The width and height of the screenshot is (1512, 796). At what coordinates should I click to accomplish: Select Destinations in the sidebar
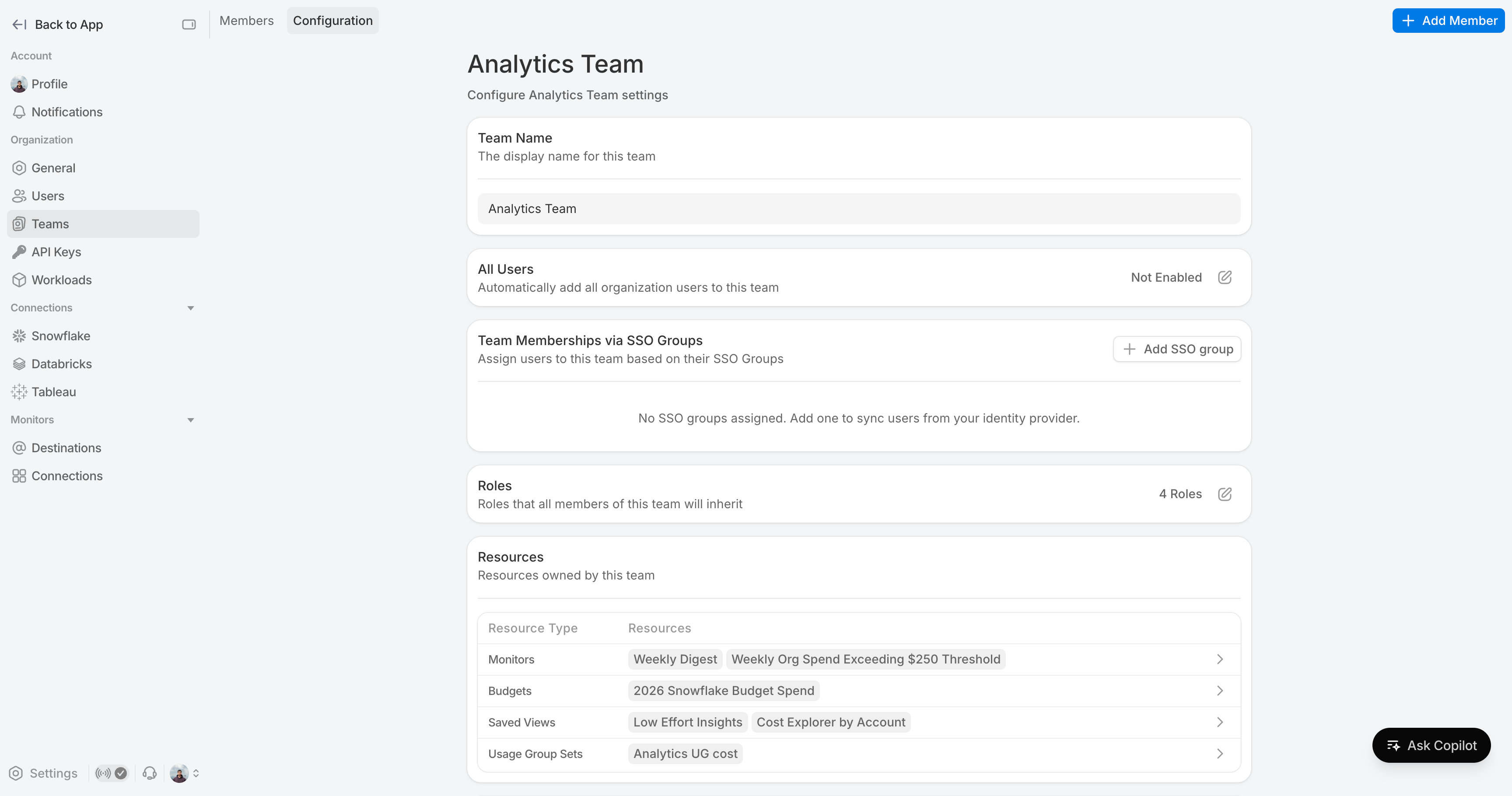click(66, 448)
